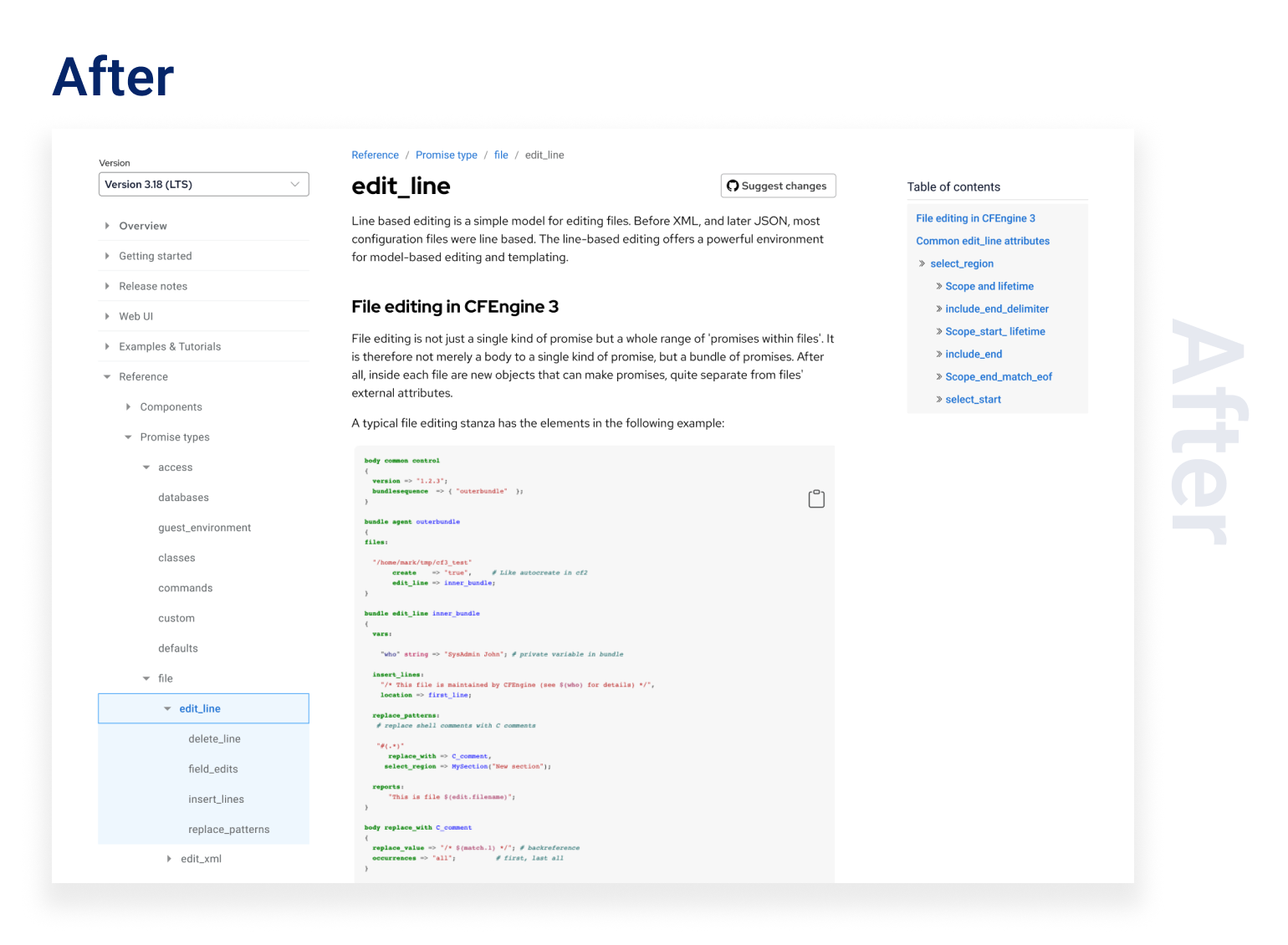Collapse the Promise types arrow

(x=128, y=437)
